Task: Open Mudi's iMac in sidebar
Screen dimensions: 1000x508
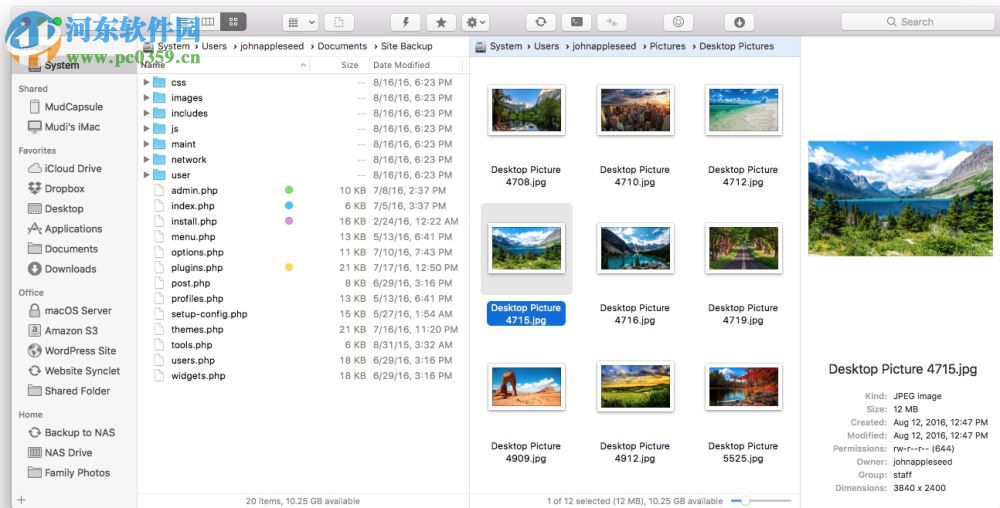Action: 64,127
